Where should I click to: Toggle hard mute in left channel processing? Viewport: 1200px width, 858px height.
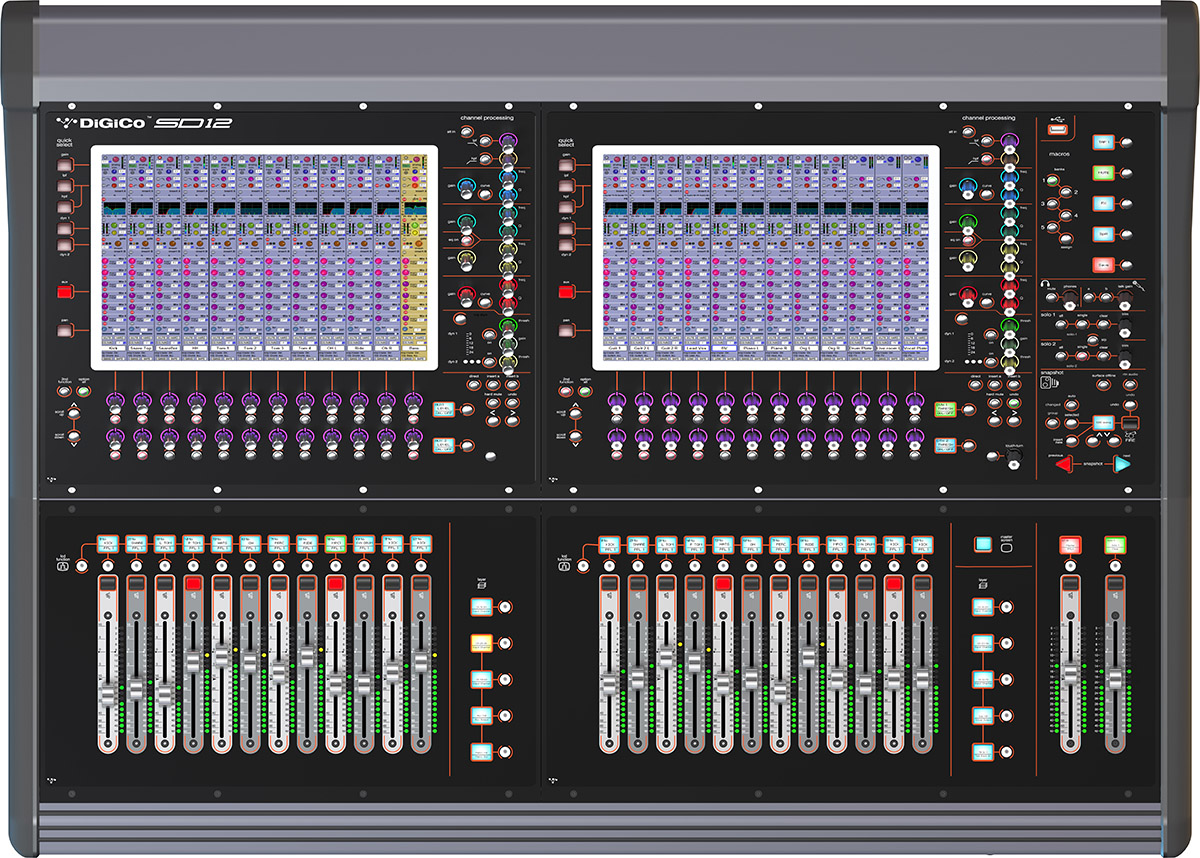coord(493,402)
